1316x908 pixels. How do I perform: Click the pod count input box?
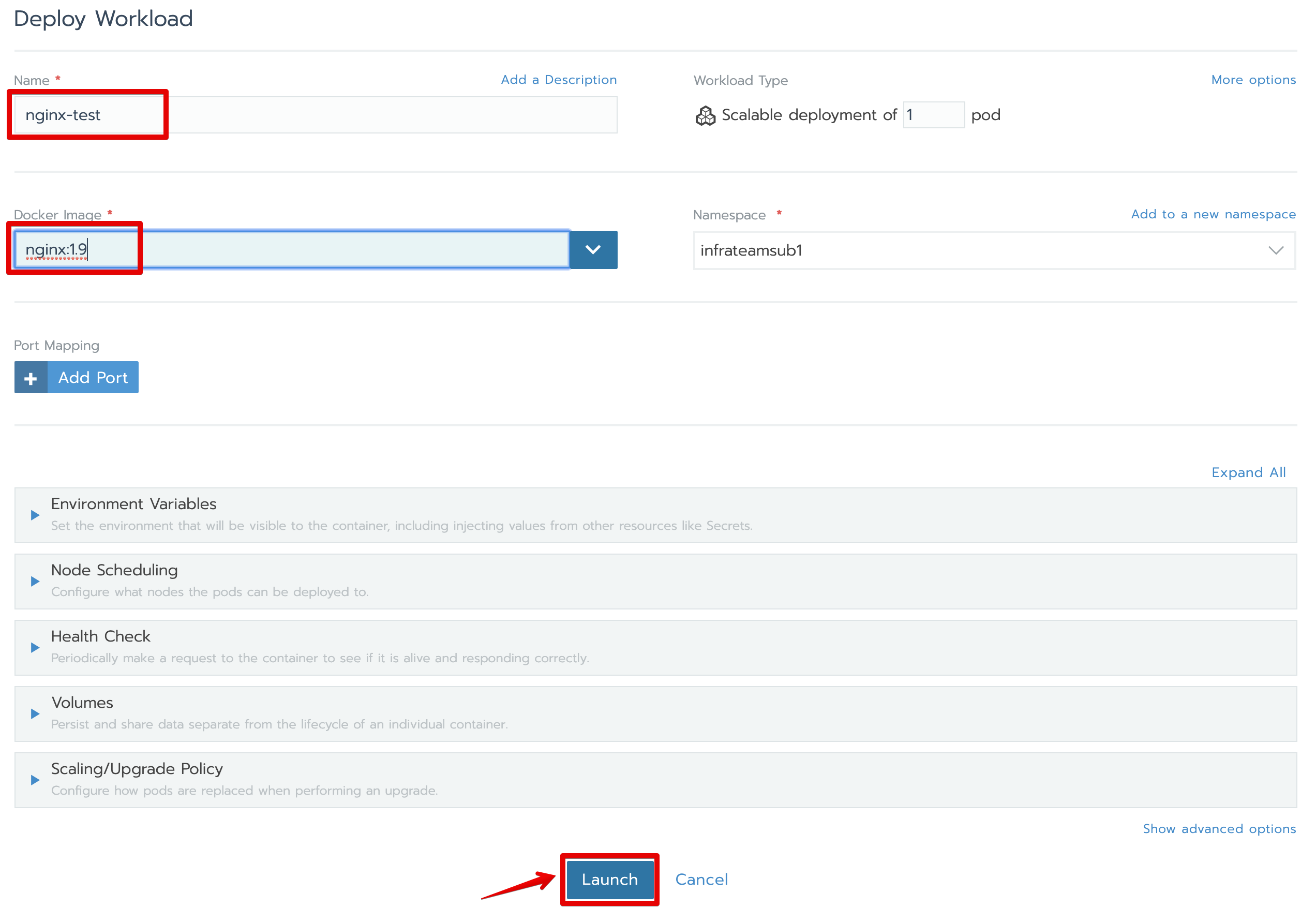933,115
